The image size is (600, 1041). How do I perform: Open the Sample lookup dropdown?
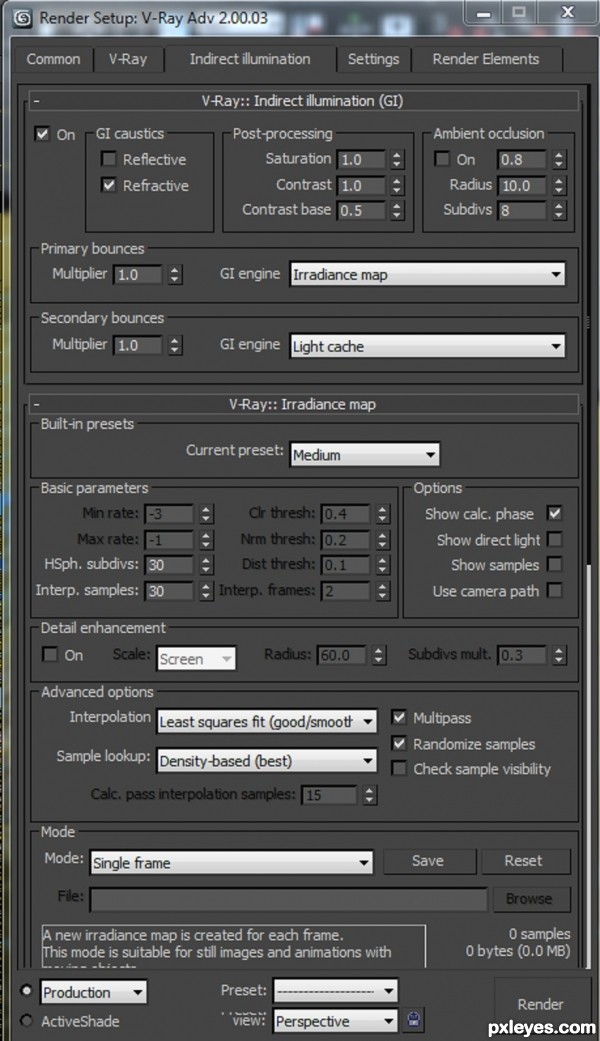[267, 761]
